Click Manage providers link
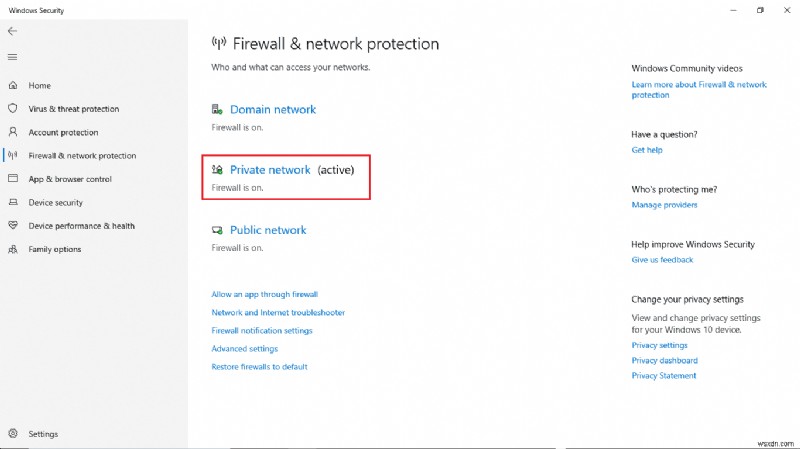Screen dimensions: 800x449 [664, 205]
